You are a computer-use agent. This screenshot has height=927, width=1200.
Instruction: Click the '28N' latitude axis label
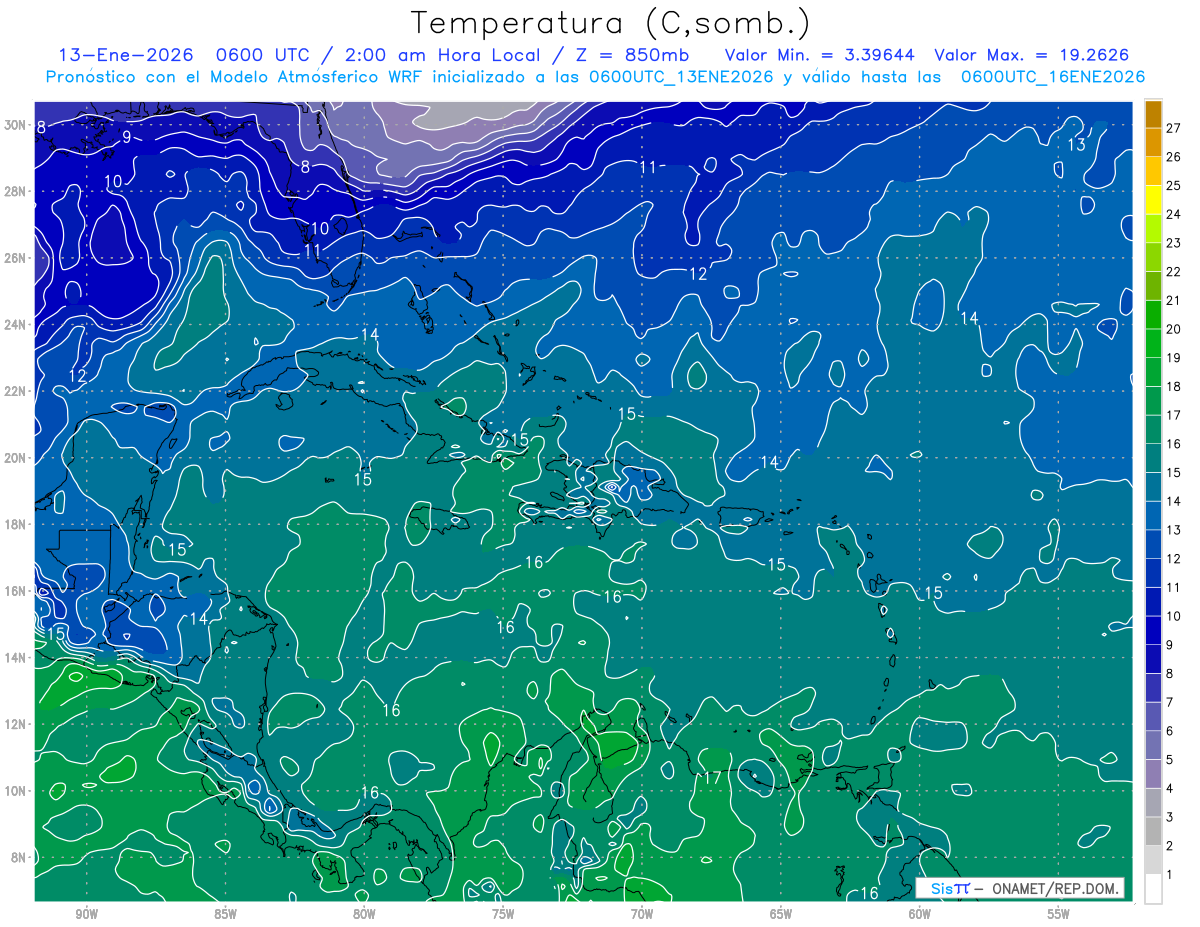pos(14,191)
